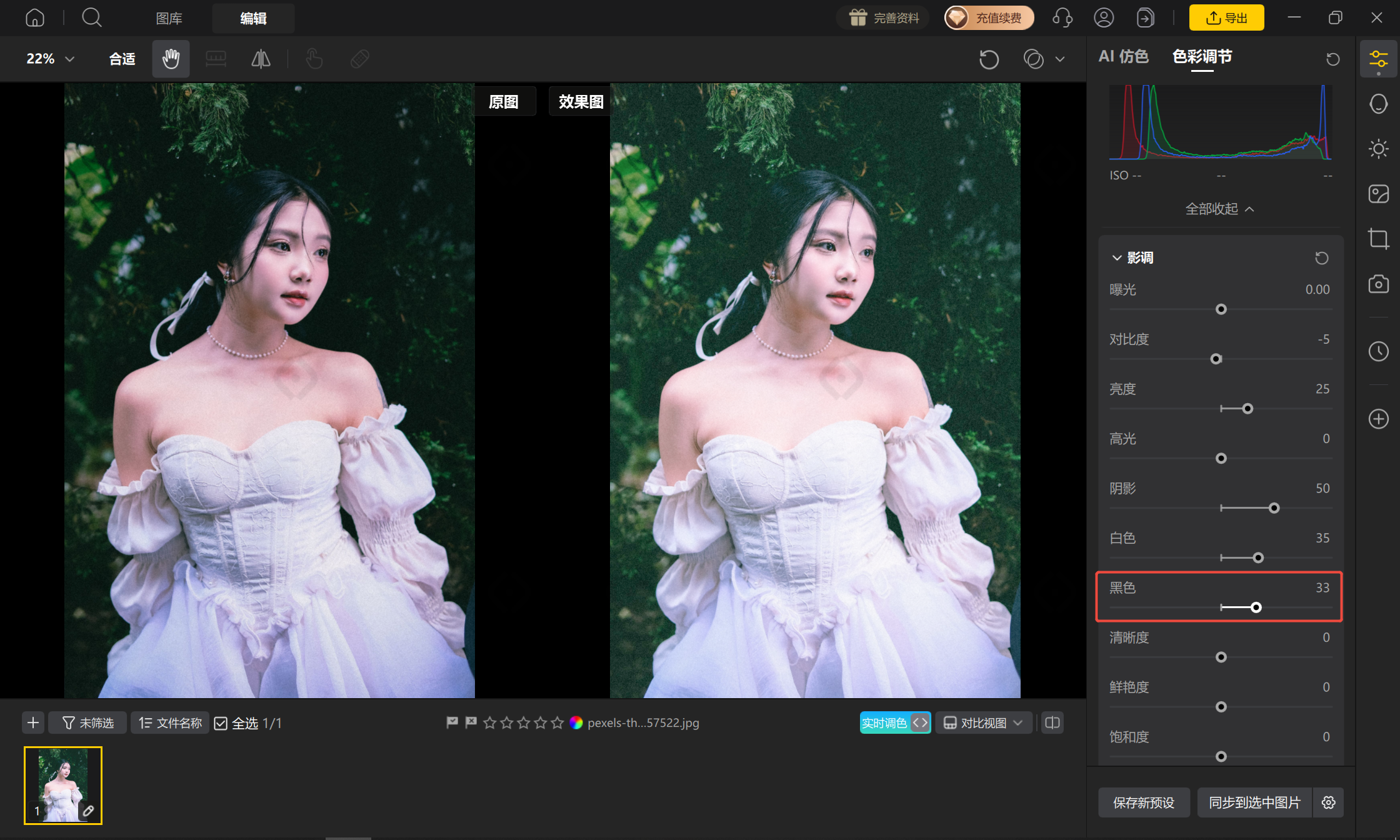Expand the 对比视图 dropdown
Screen dimensions: 1400x840
coord(984,722)
